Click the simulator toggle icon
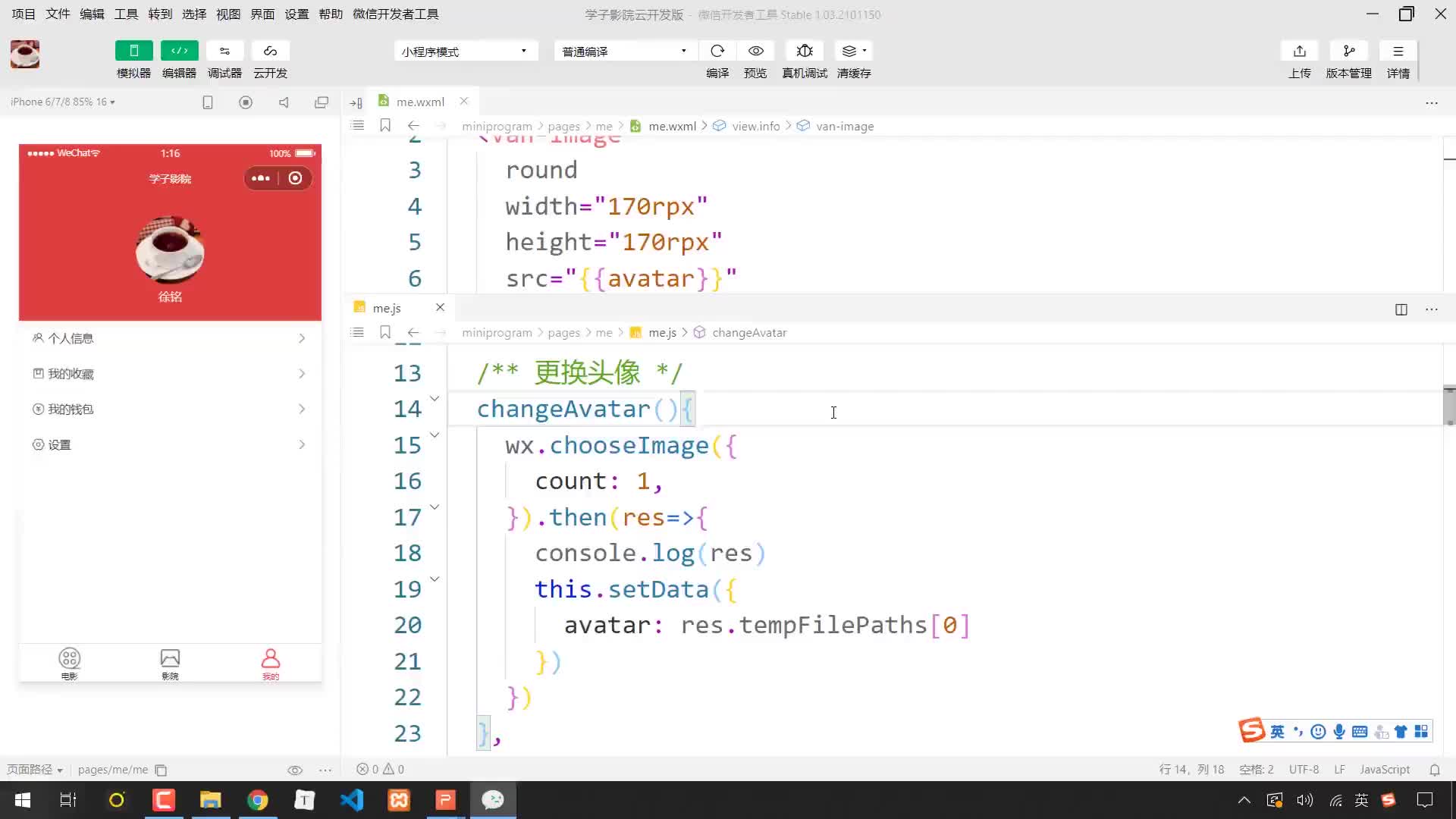This screenshot has width=1456, height=819. pyautogui.click(x=134, y=51)
